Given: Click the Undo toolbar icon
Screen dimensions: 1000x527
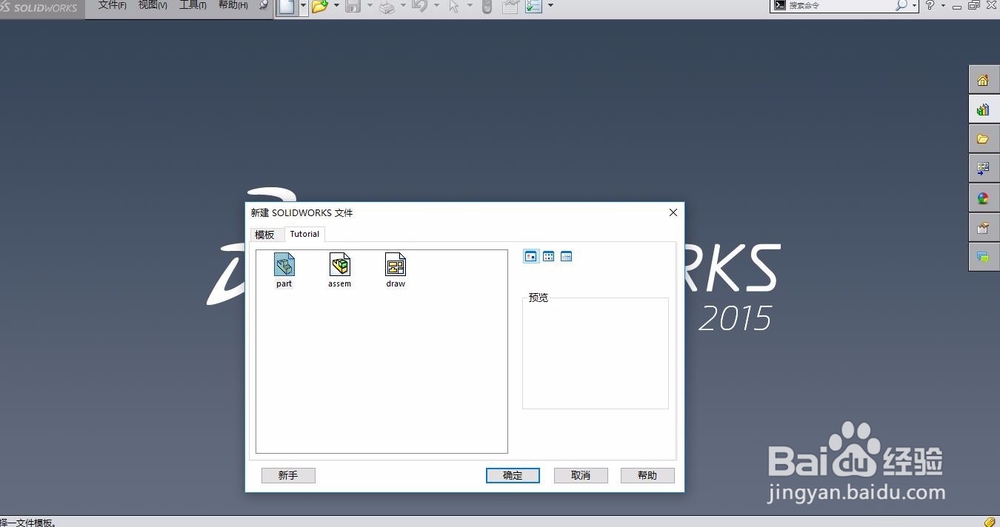Looking at the screenshot, I should click(420, 6).
